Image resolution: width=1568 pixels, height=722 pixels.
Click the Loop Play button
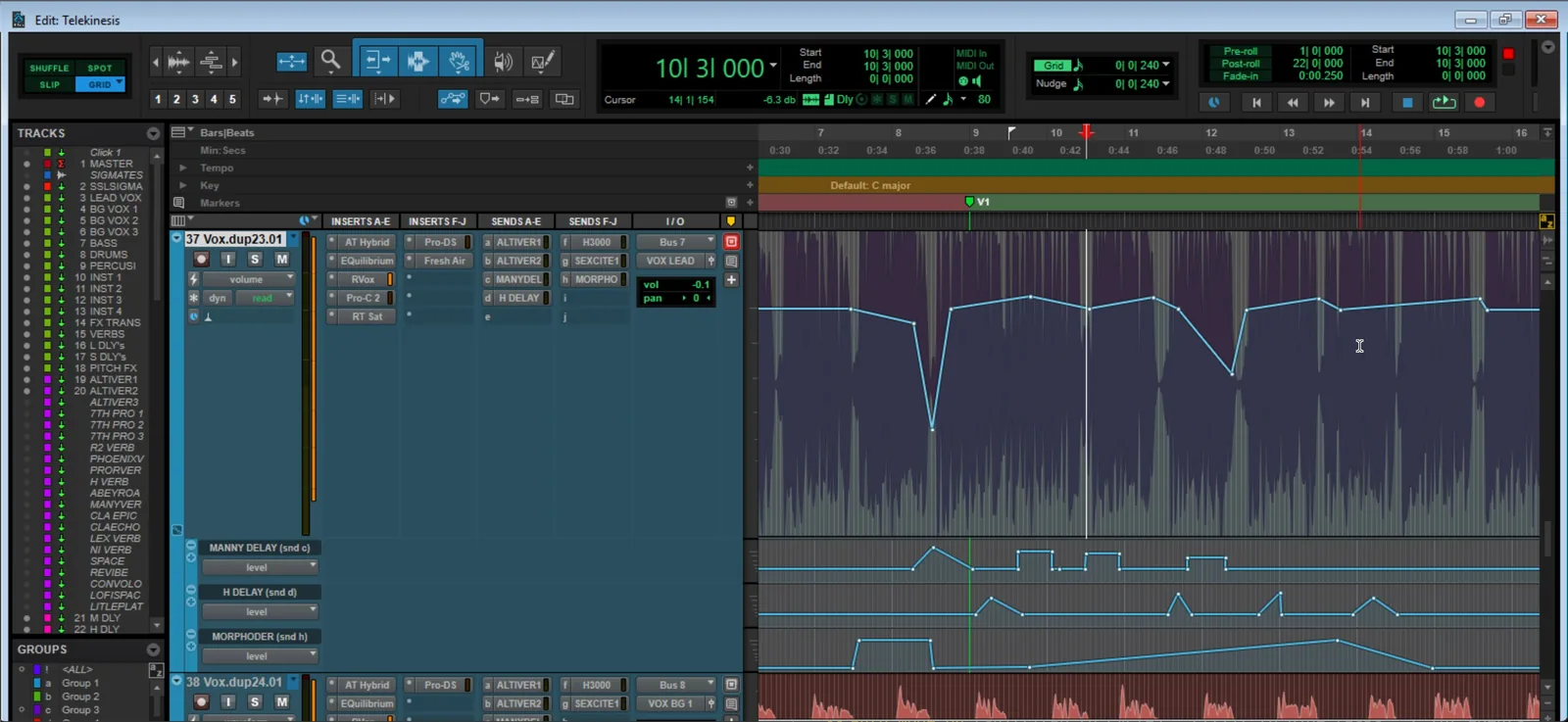pyautogui.click(x=1444, y=102)
